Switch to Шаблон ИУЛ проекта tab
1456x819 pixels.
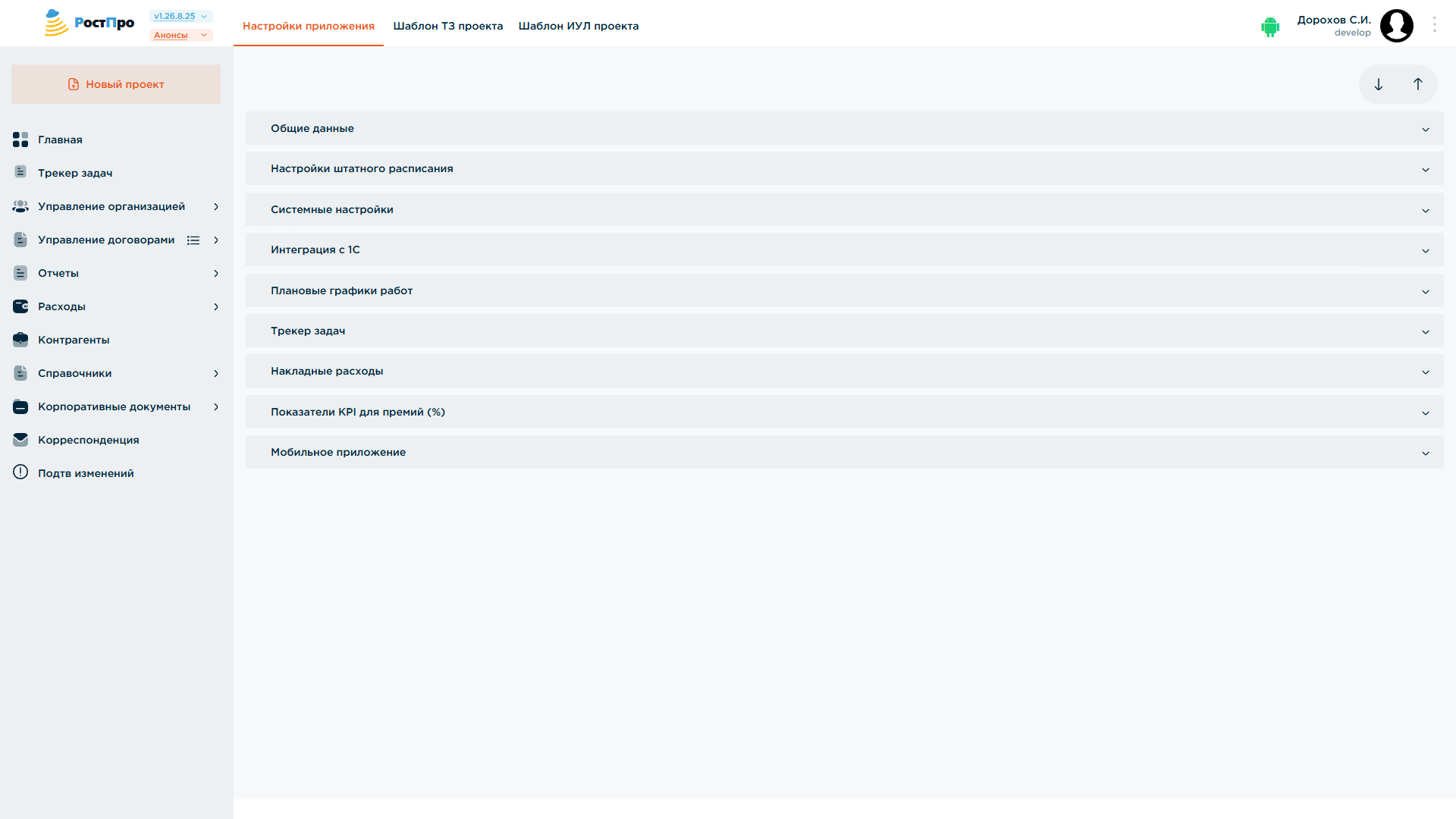[x=579, y=26]
